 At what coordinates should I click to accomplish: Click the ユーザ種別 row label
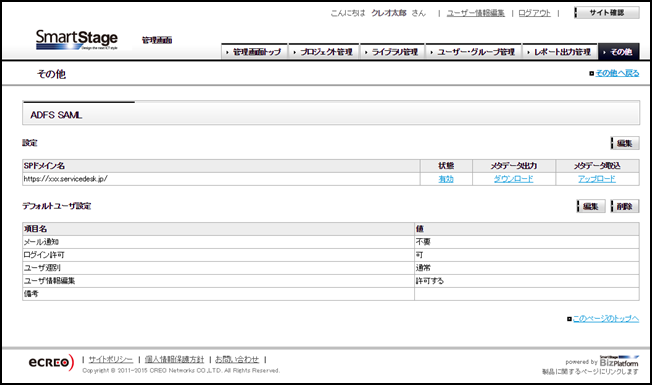(42, 268)
